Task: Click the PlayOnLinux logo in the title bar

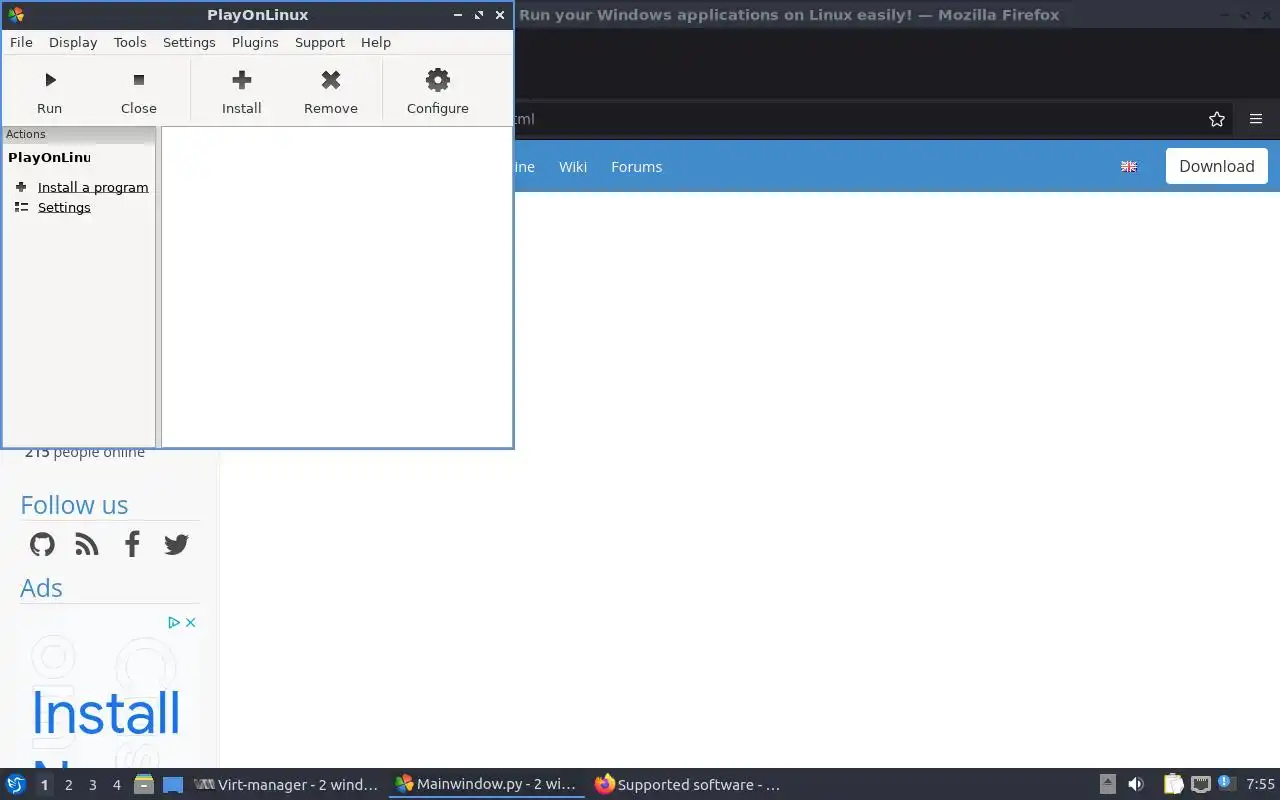Action: 16,15
